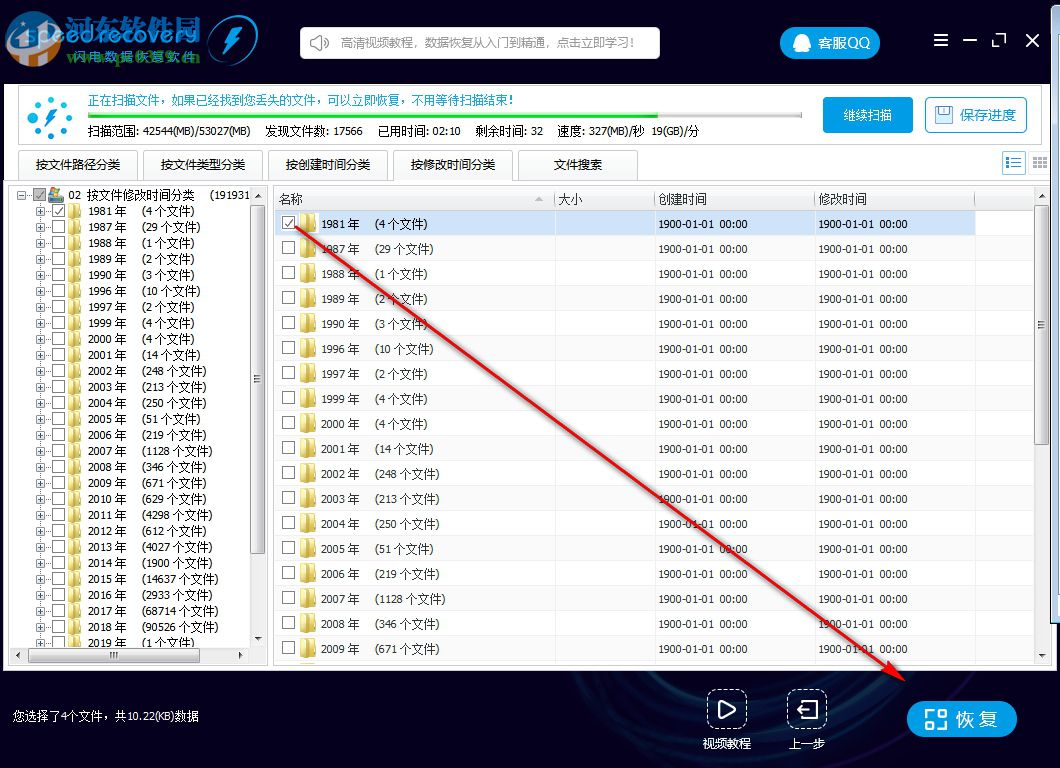Click the 继续扫描 button
The height and width of the screenshot is (768, 1060).
(867, 115)
